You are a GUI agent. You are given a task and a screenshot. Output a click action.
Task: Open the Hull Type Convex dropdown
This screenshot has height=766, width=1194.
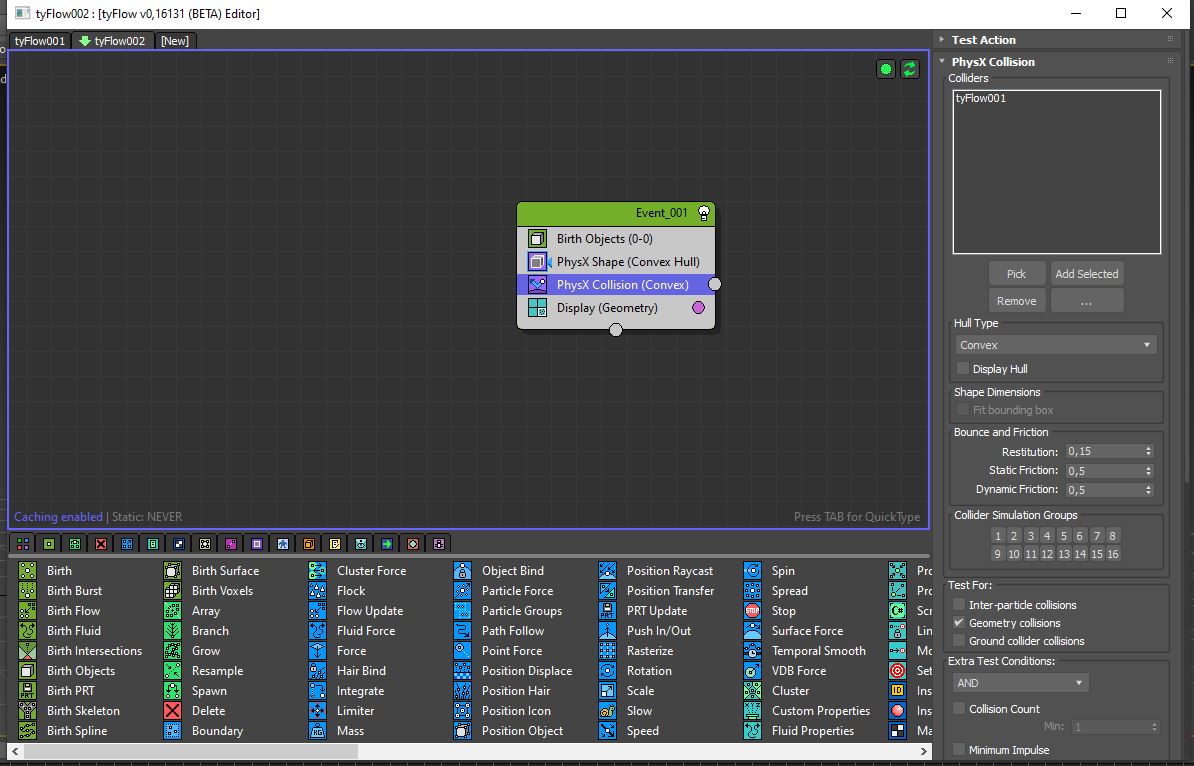click(1055, 345)
